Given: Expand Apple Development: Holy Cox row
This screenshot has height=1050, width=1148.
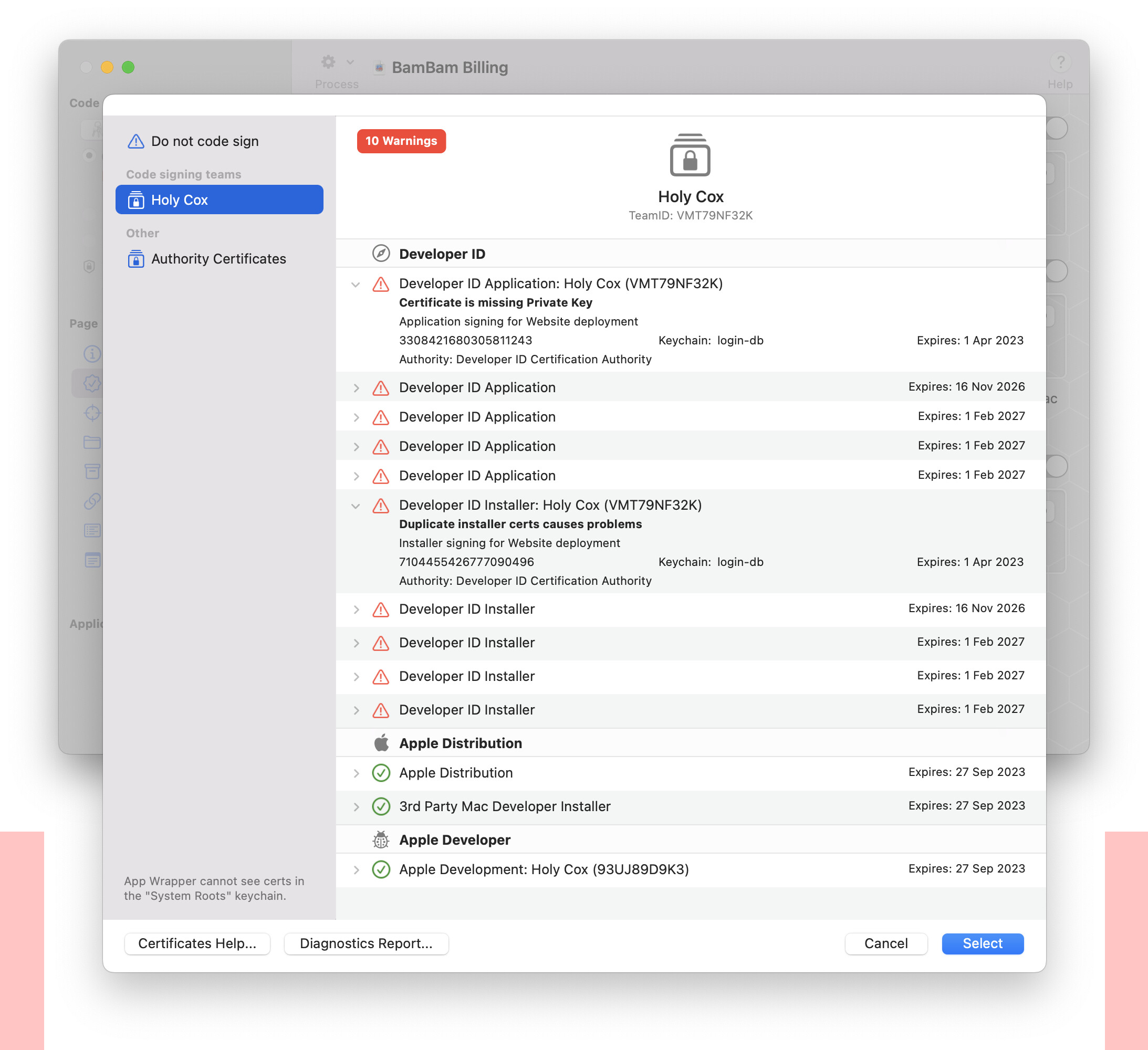Looking at the screenshot, I should [356, 869].
